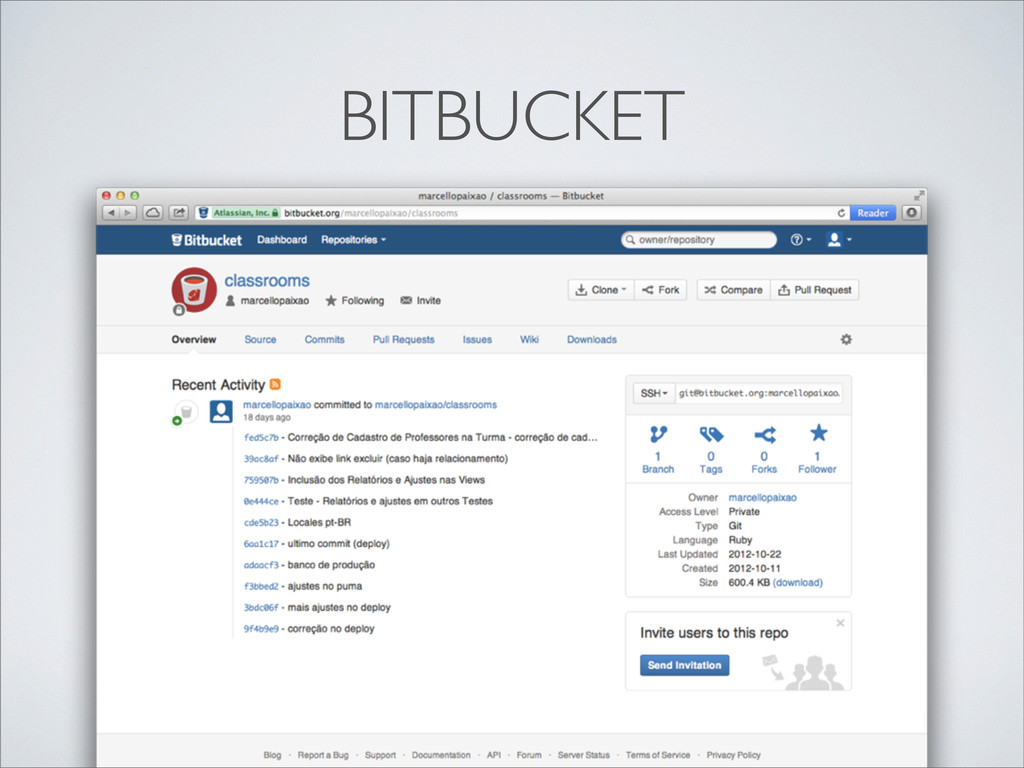Click the (download) link next to Size

pyautogui.click(x=797, y=583)
